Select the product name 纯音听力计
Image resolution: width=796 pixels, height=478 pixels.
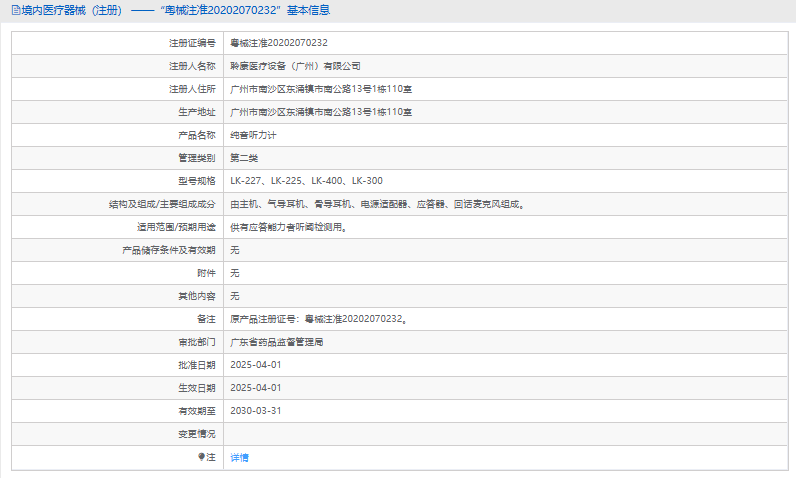coord(253,135)
